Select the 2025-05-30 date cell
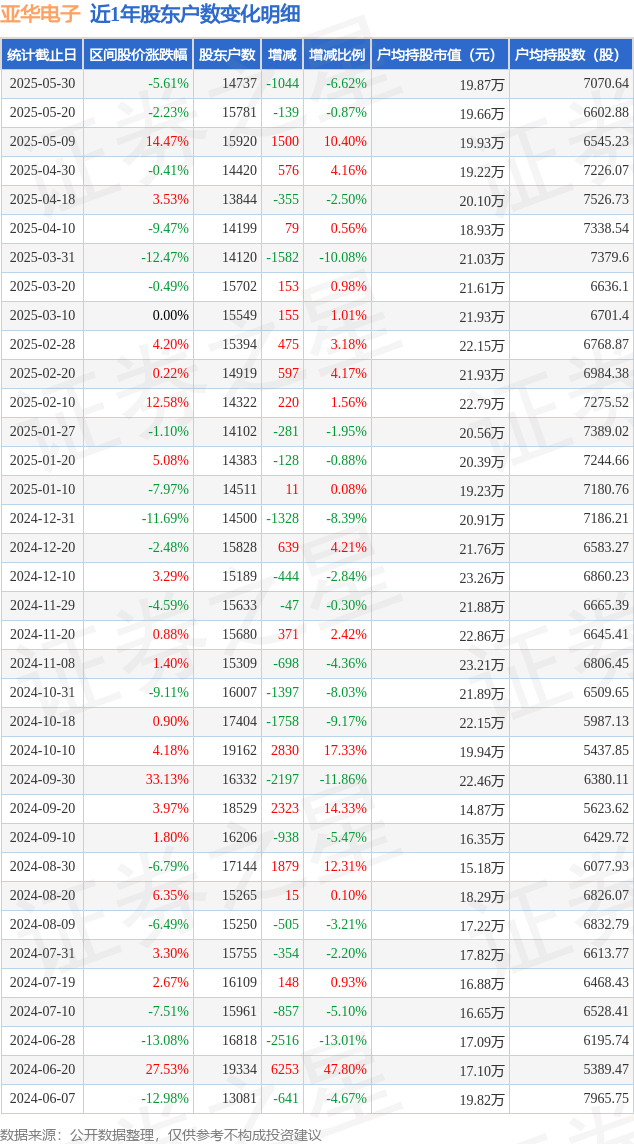The width and height of the screenshot is (634, 1144). 42,84
